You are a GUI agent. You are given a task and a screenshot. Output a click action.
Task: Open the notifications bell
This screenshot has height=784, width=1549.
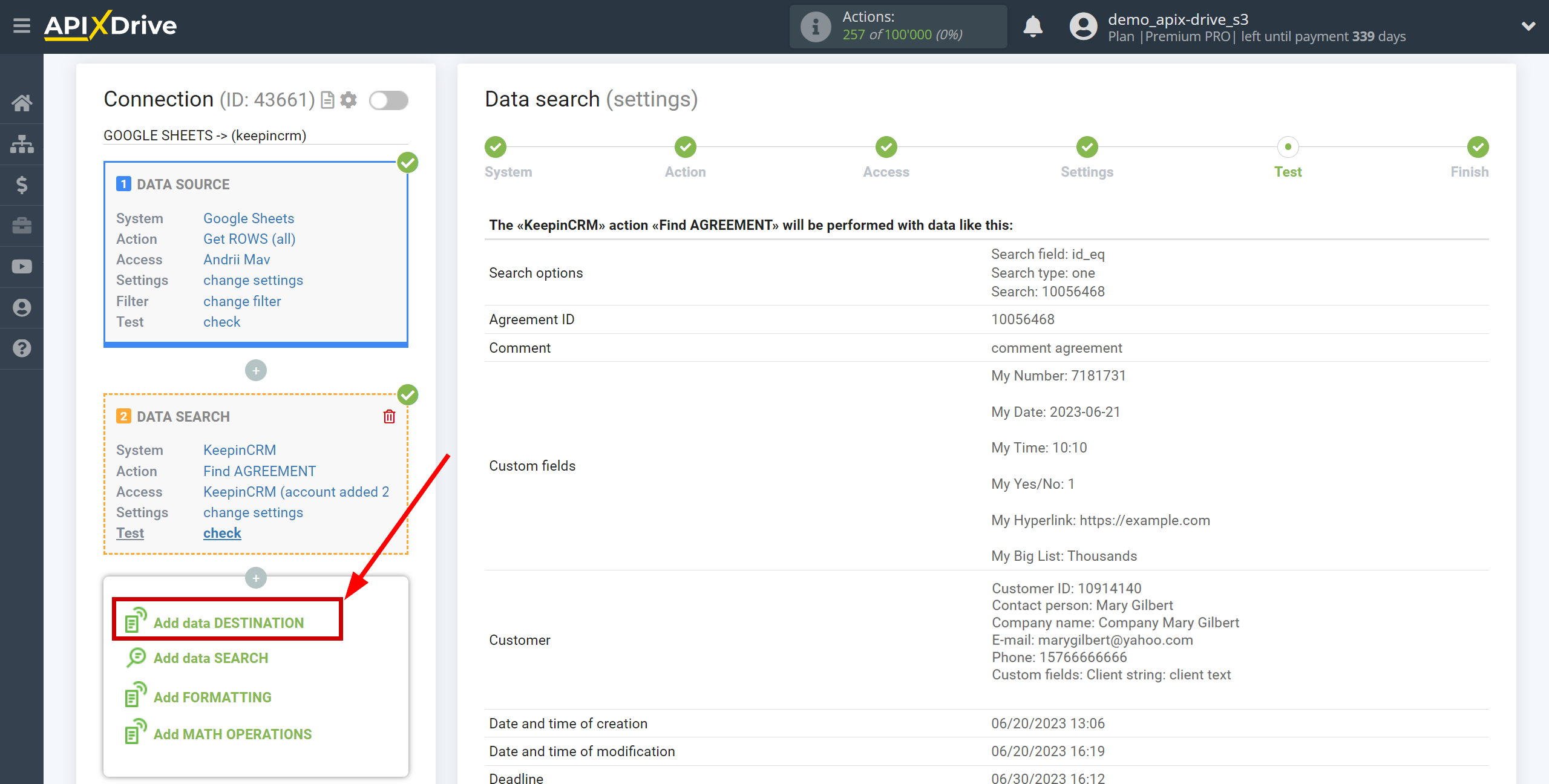click(1033, 27)
